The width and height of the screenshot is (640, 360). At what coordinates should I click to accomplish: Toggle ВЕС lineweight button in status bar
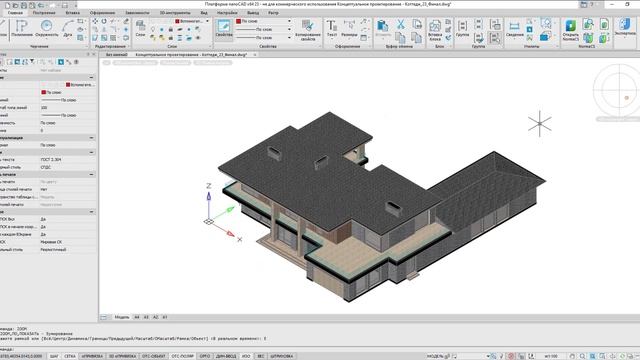click(260, 356)
